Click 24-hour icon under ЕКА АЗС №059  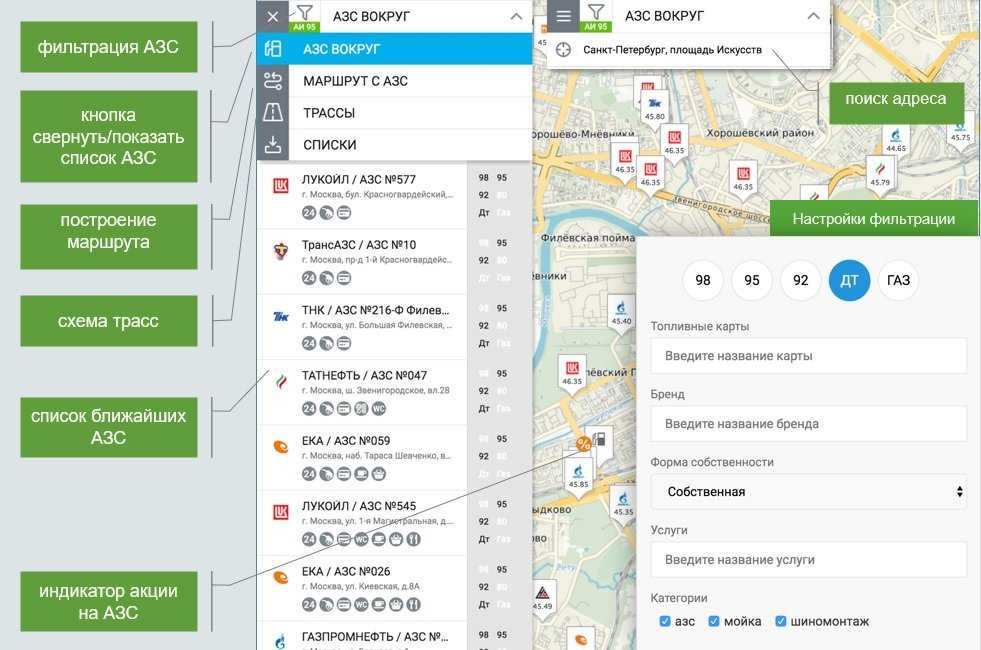(309, 474)
